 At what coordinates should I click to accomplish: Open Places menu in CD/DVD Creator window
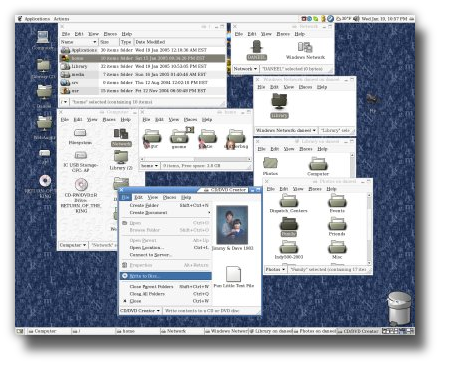[169, 197]
